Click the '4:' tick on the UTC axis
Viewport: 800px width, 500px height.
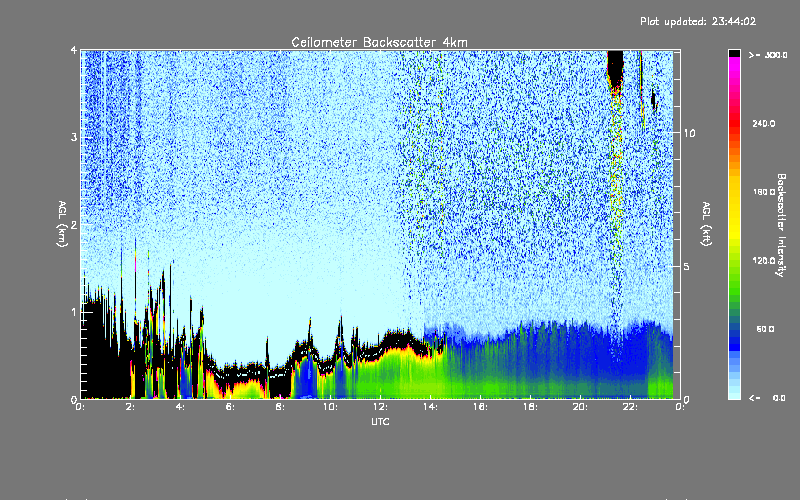pyautogui.click(x=180, y=407)
